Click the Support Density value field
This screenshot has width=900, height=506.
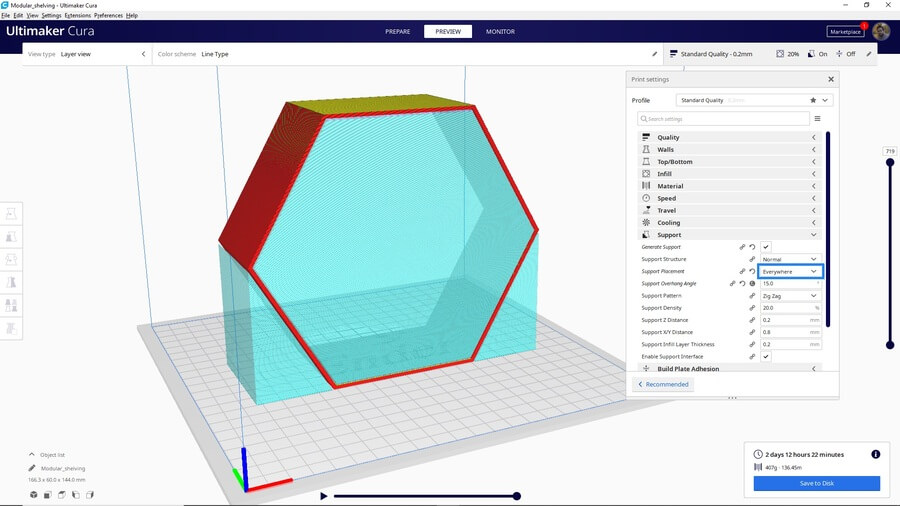pos(791,308)
